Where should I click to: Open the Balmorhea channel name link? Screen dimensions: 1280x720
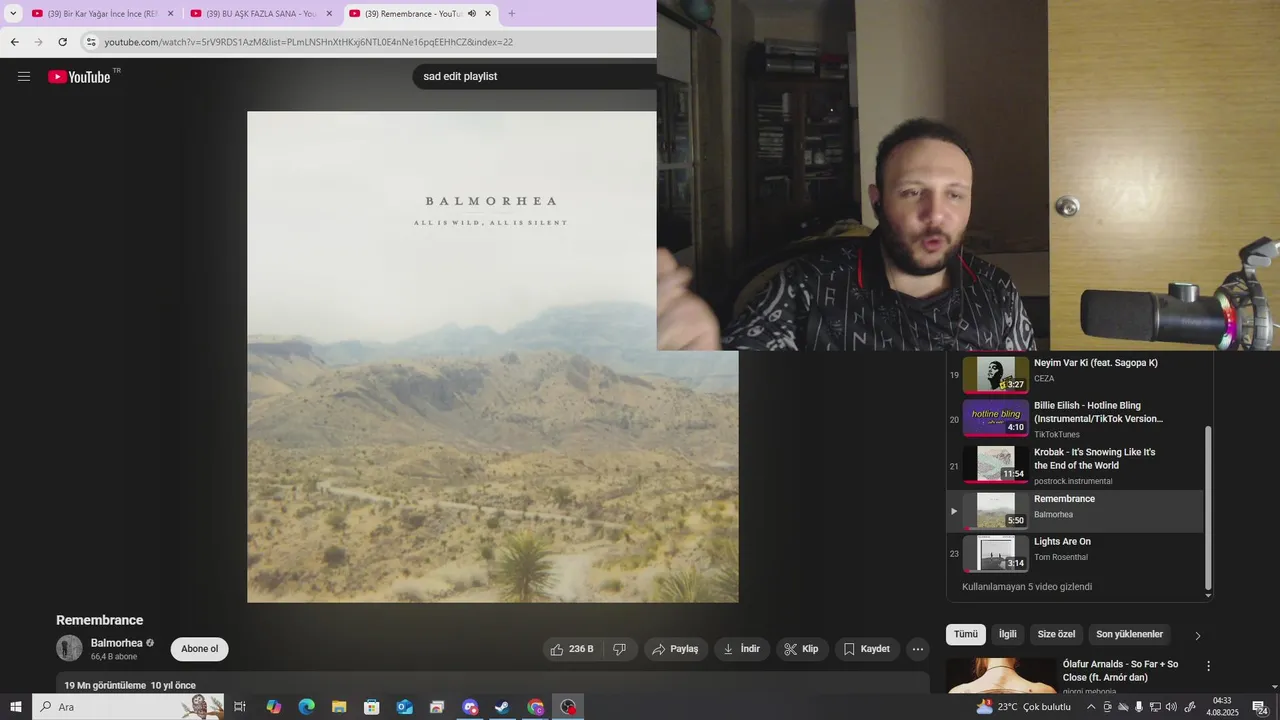[x=116, y=643]
